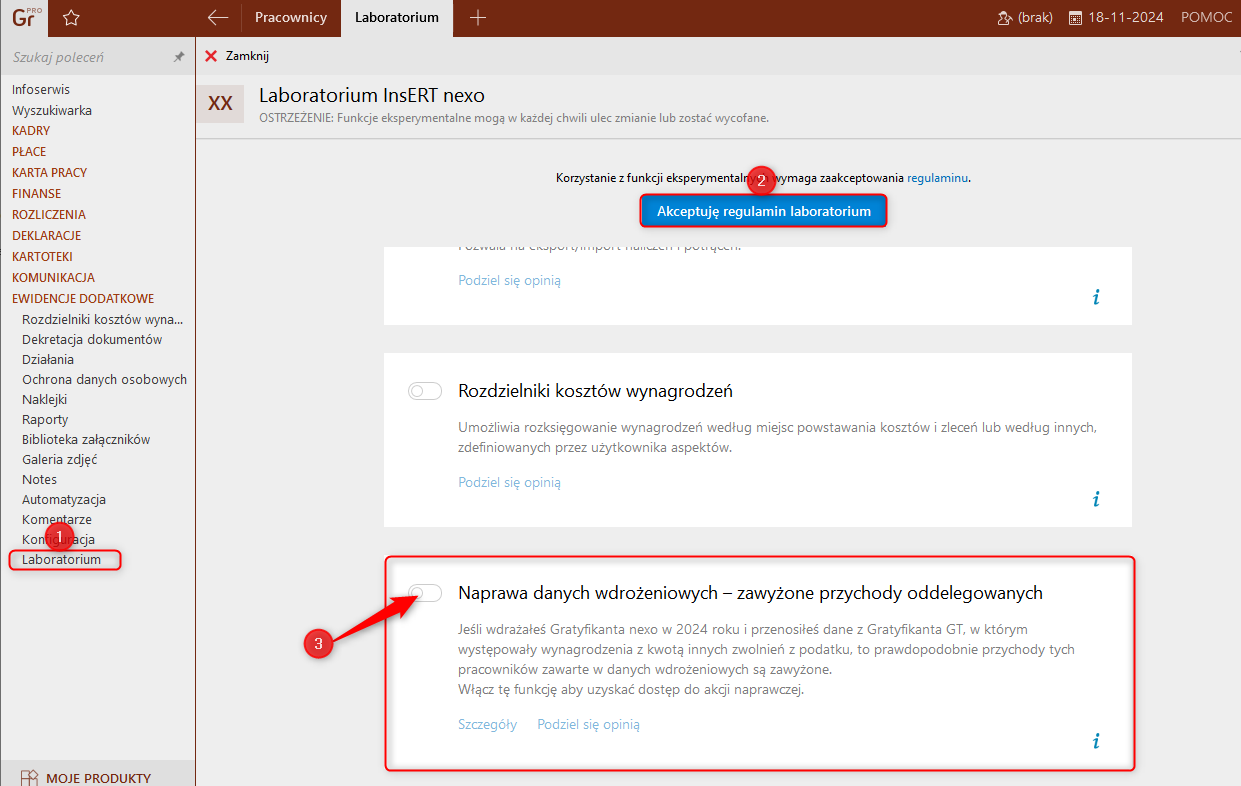The image size is (1241, 786).
Task: Open Ochrona danych osobowych
Action: tap(104, 380)
